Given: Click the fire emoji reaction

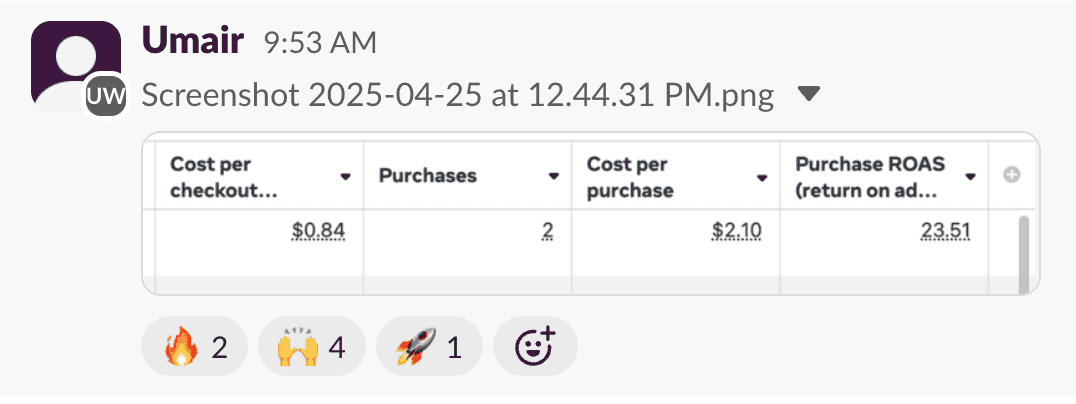Looking at the screenshot, I should 195,347.
